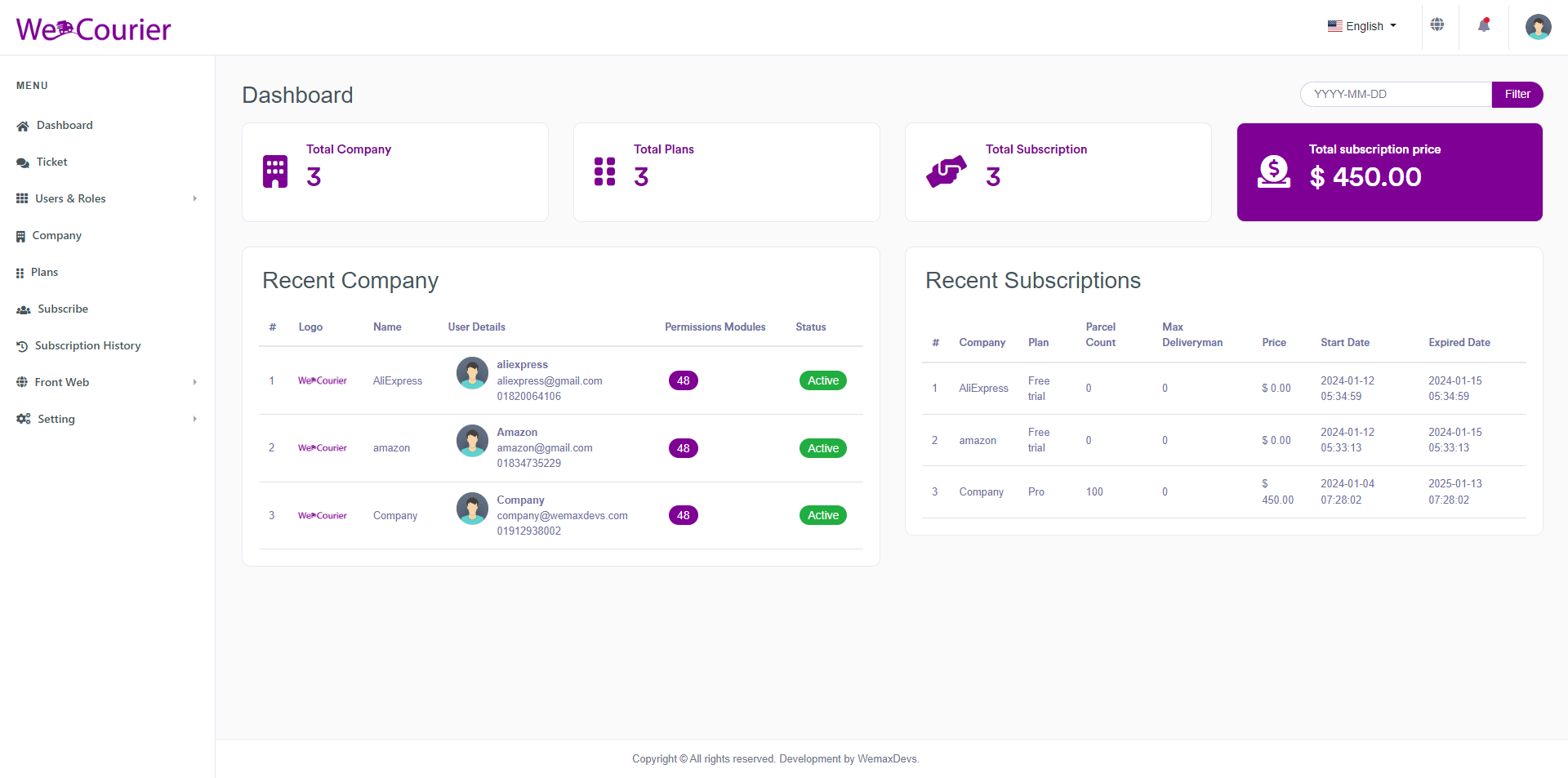This screenshot has width=1568, height=778.
Task: Click the Filter button
Action: 1517,94
